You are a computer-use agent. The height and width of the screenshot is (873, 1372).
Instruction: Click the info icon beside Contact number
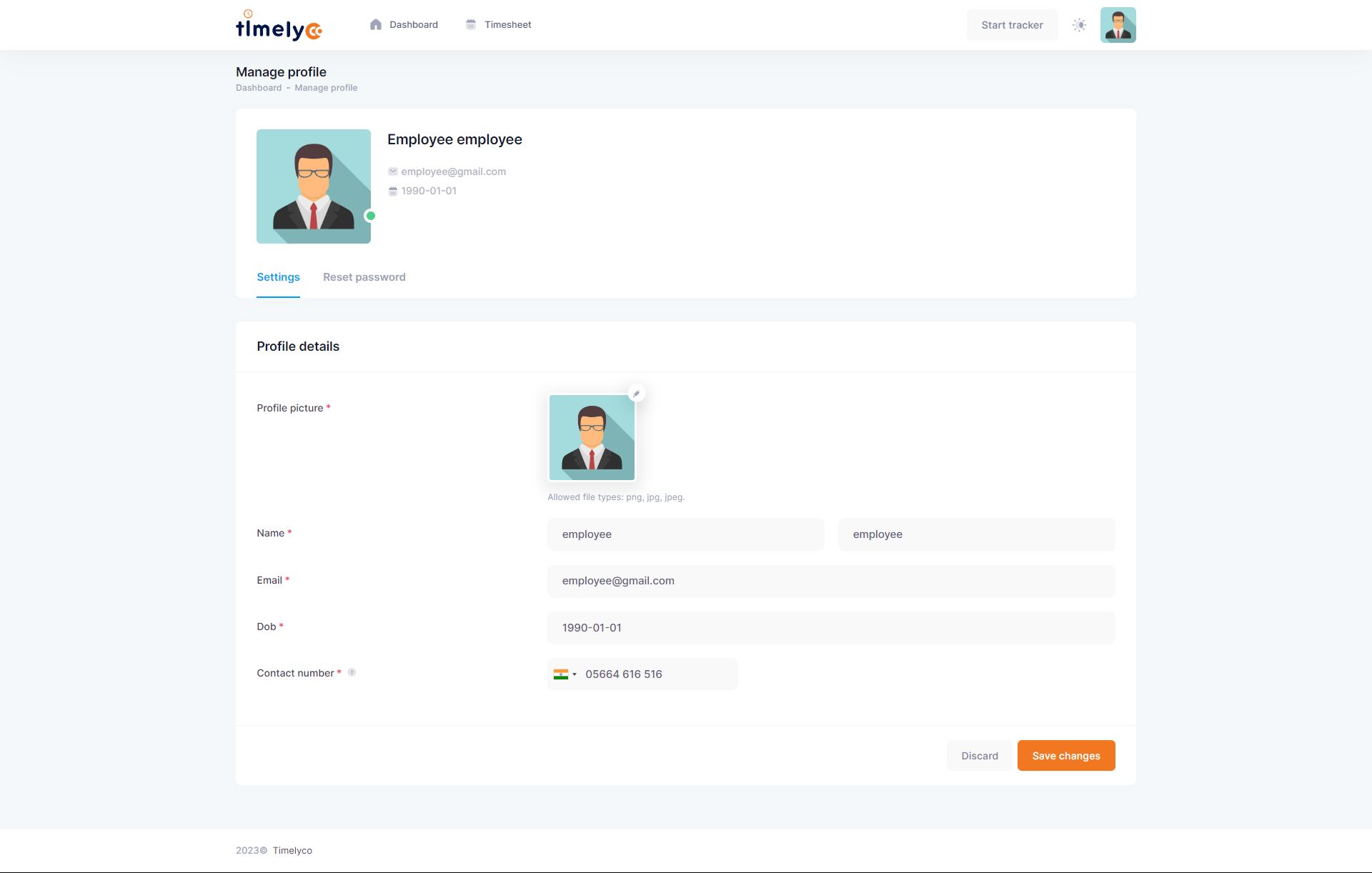pos(352,672)
